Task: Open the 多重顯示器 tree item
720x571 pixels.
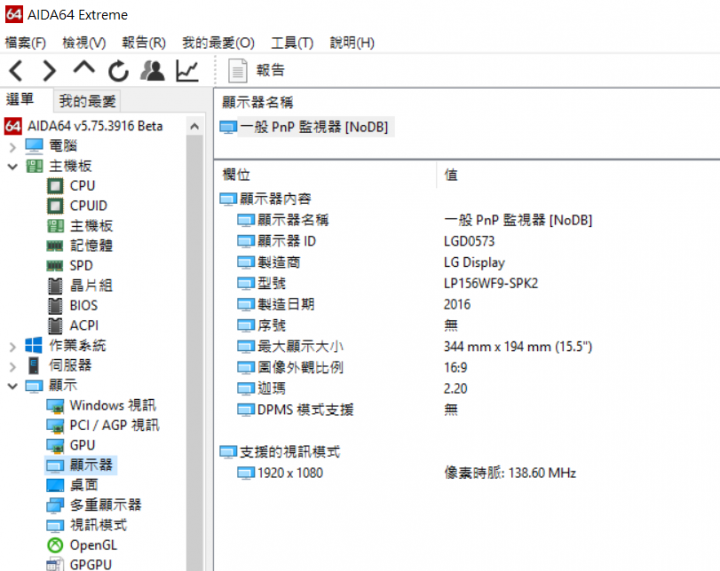Action: tap(94, 505)
